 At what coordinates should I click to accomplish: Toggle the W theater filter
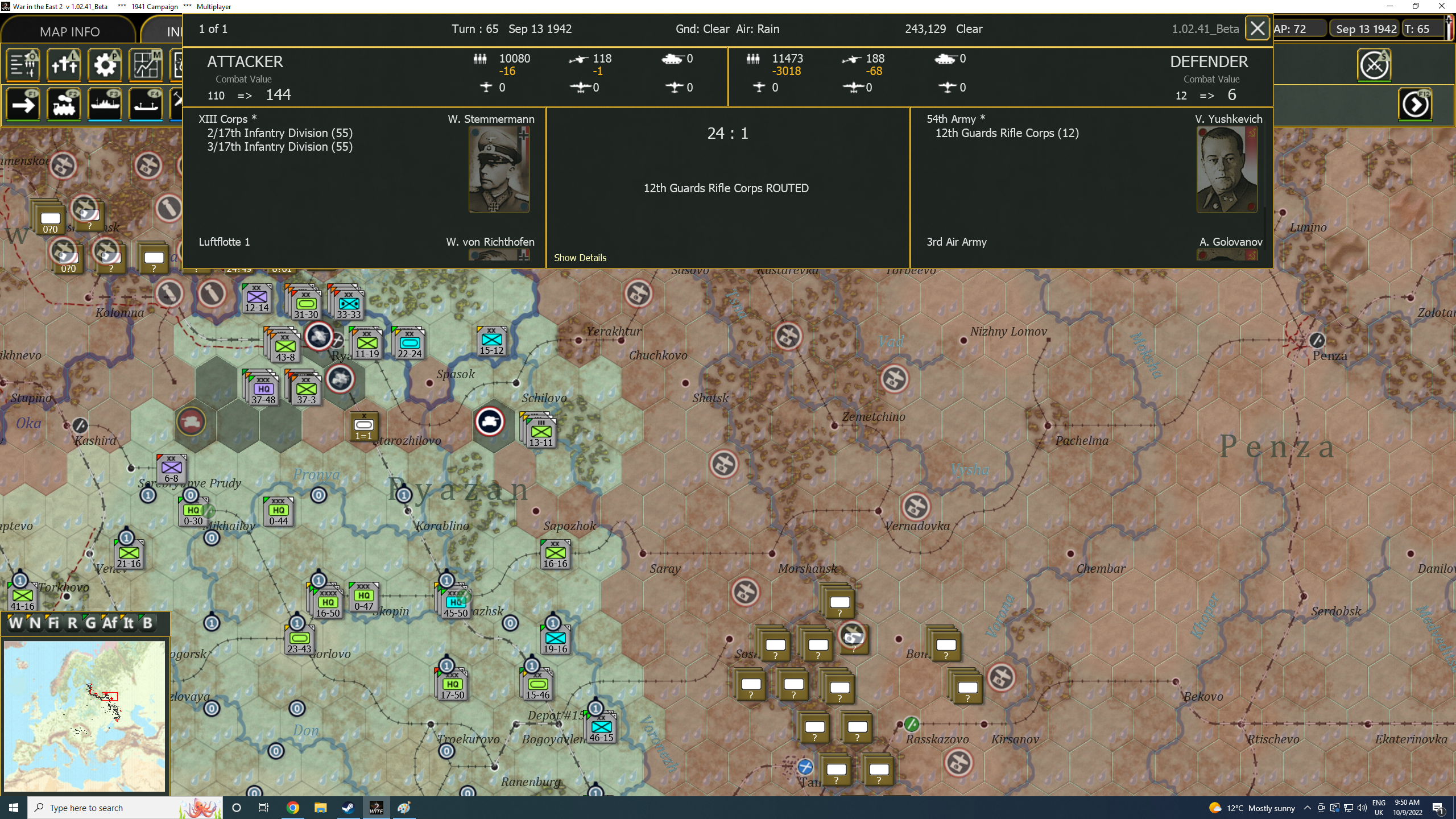pos(15,623)
